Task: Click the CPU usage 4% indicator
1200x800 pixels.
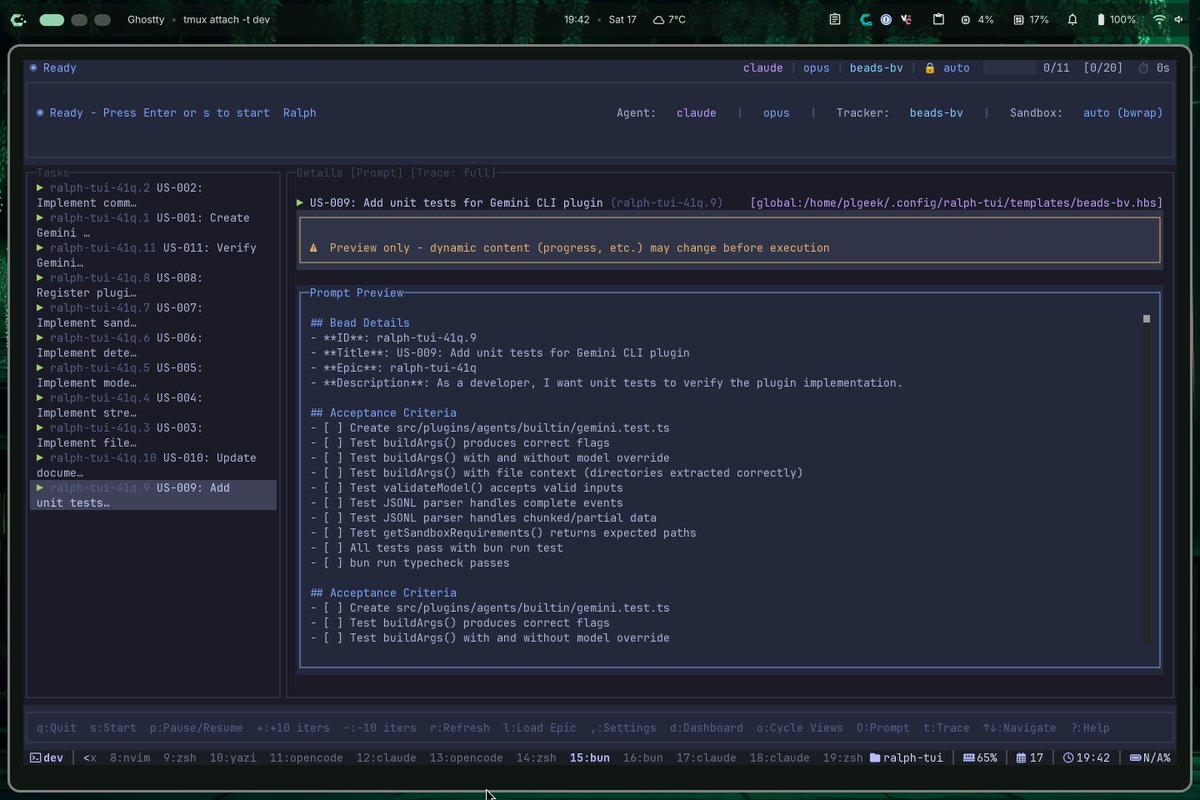Action: 977,19
